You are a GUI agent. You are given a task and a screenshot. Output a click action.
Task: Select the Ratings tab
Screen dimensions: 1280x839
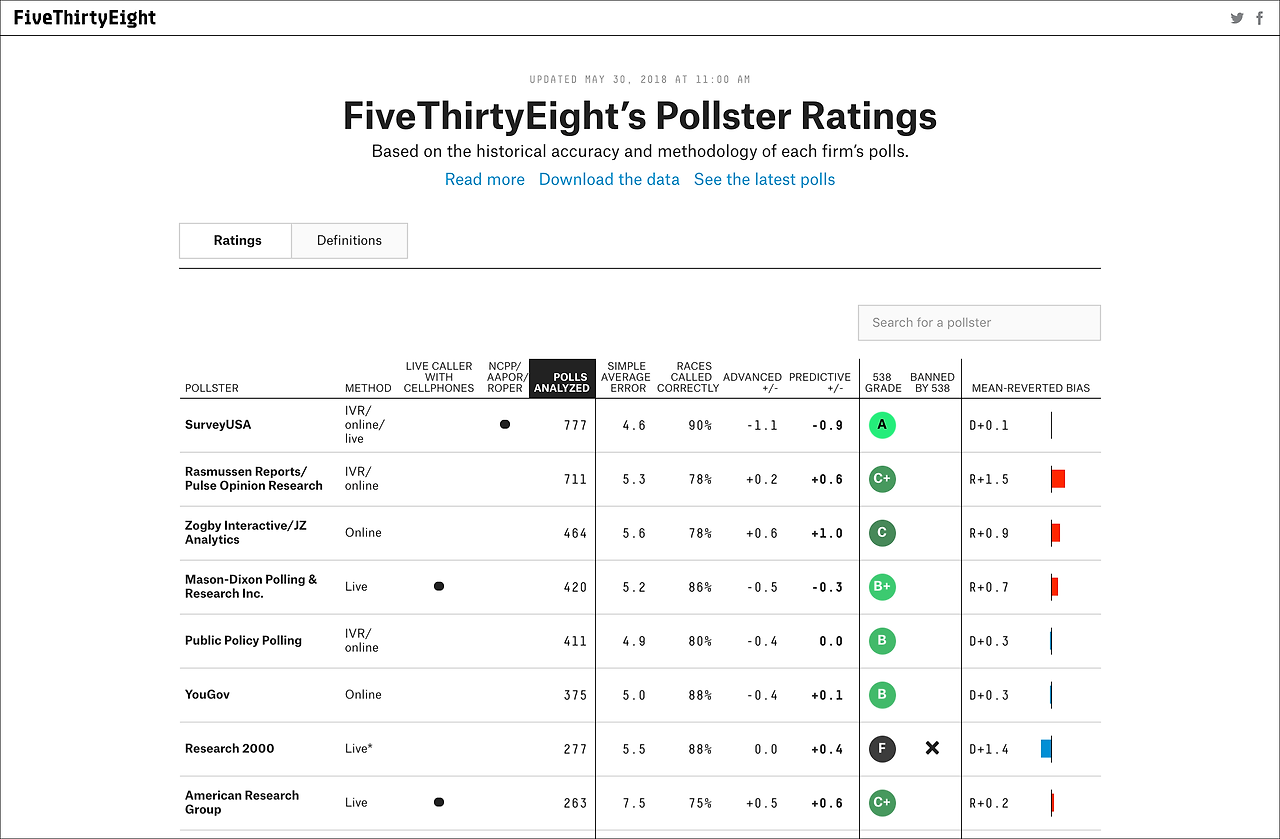[x=236, y=240]
